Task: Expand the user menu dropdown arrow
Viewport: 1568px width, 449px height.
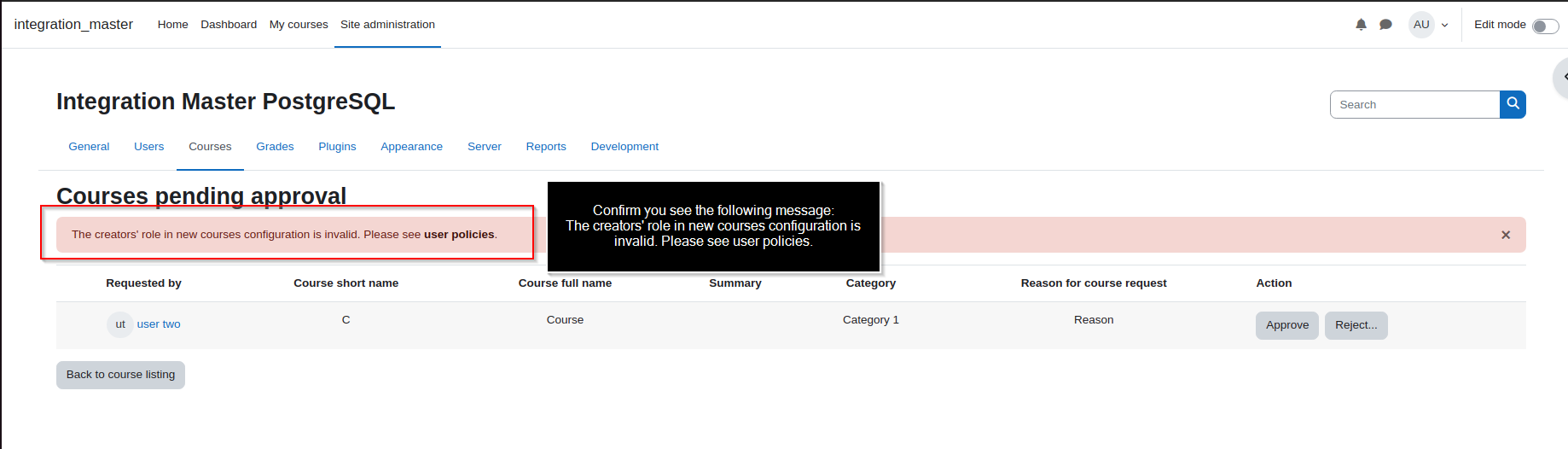Action: pyautogui.click(x=1444, y=25)
